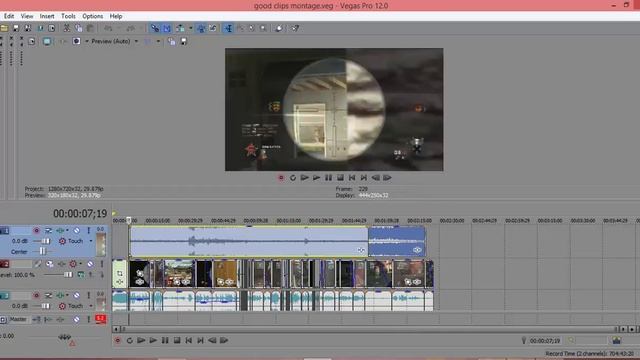Image resolution: width=640 pixels, height=360 pixels.
Task: Open Track FX on audio track 1
Action: [x=60, y=230]
